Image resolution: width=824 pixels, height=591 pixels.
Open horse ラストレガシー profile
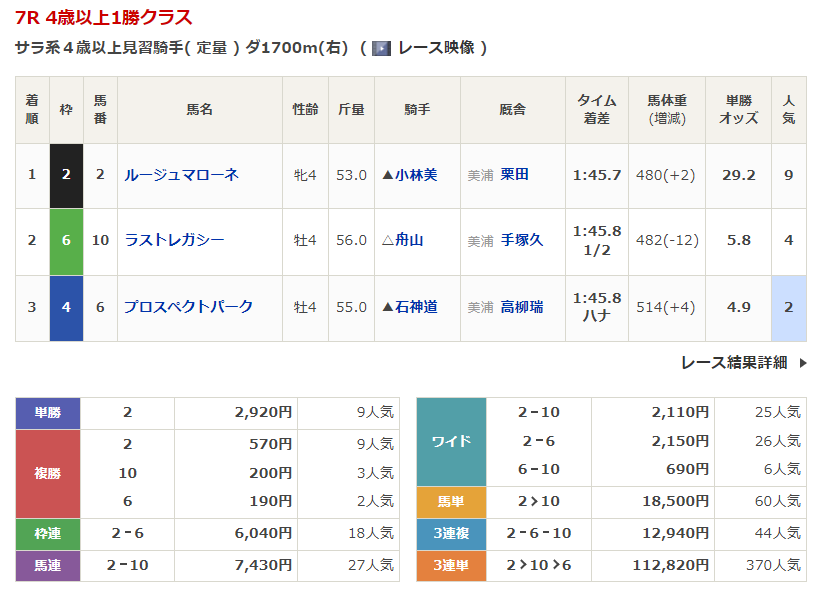[174, 240]
